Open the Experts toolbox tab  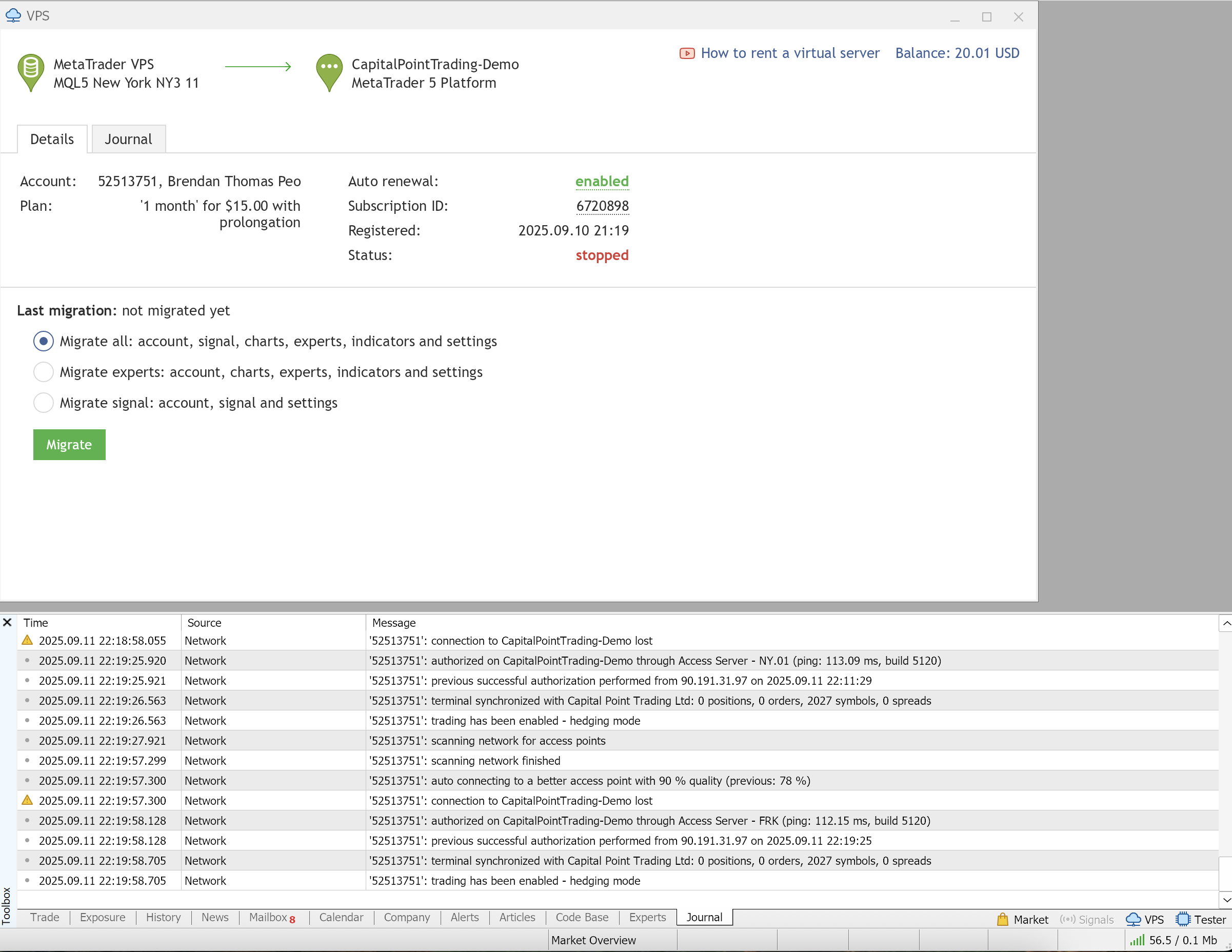[x=648, y=918]
